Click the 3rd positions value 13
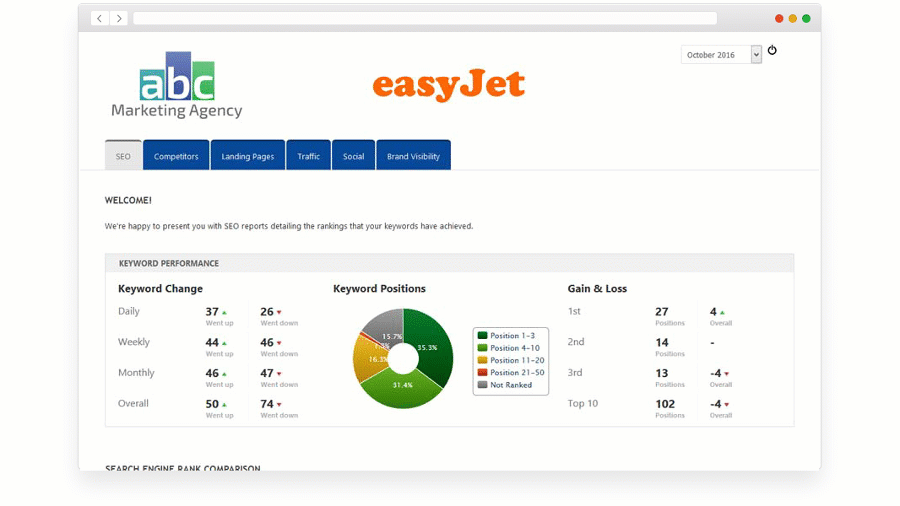The image size is (900, 506). 662,373
